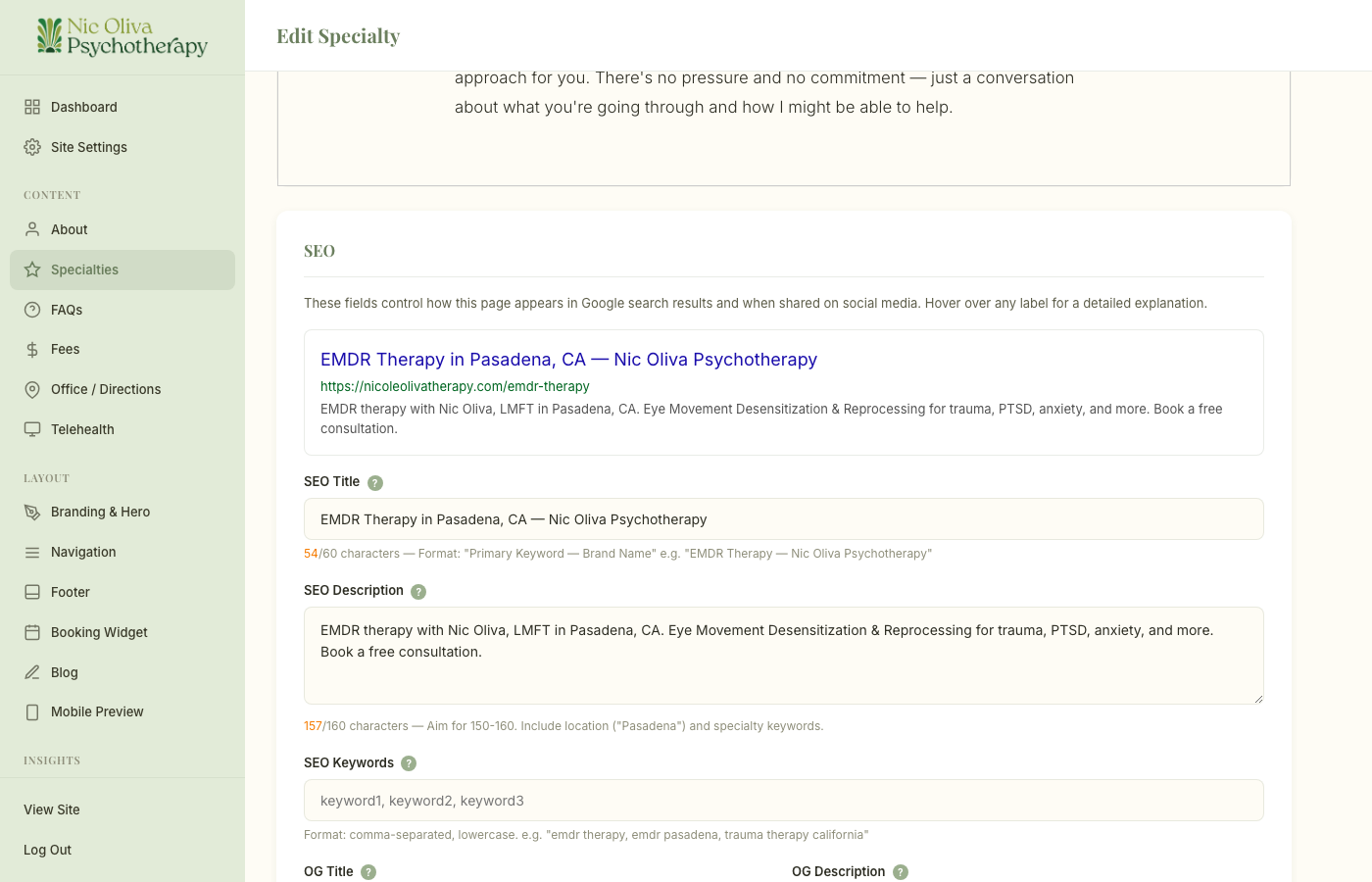Click the Edit Specialty page heading
This screenshot has height=882, width=1372.
pyautogui.click(x=338, y=36)
